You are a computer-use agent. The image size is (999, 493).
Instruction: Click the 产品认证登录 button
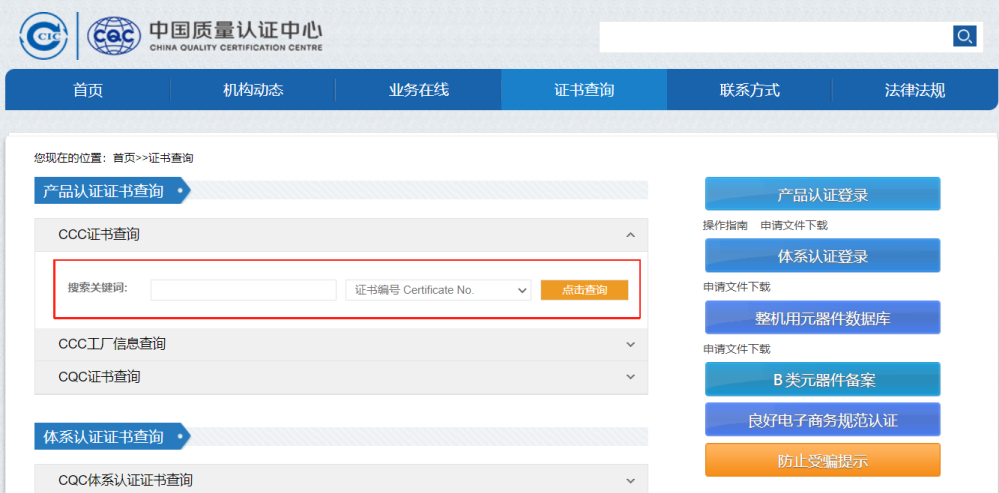point(822,195)
